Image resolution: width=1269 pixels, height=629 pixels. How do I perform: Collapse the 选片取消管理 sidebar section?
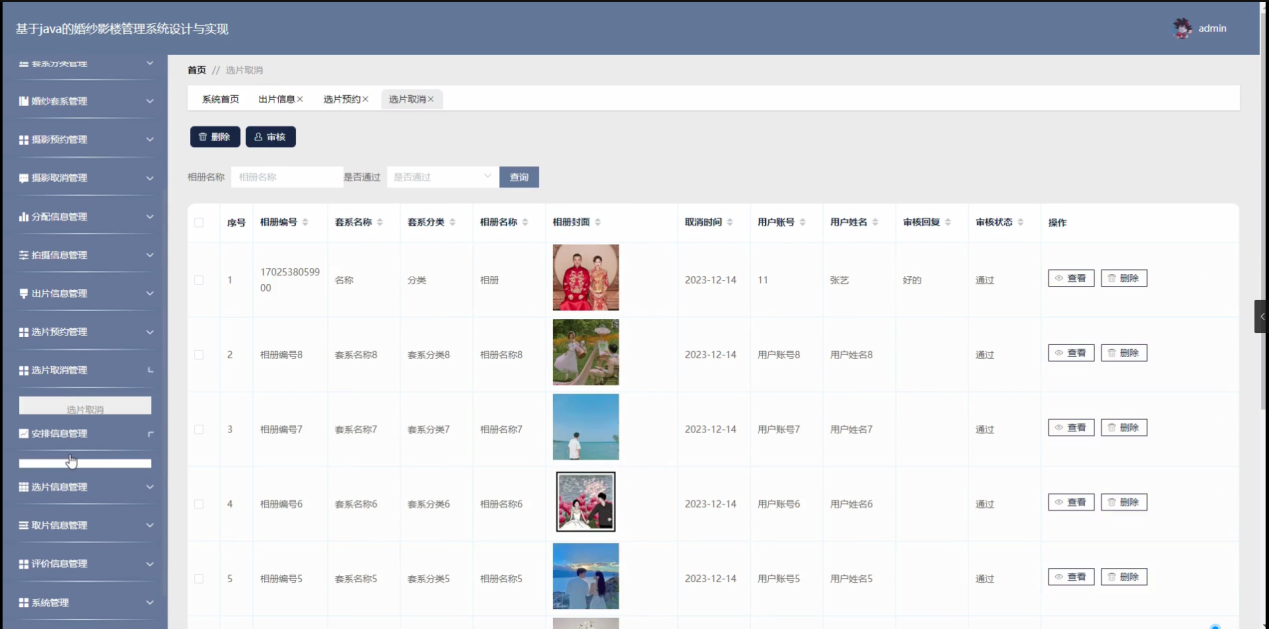152,369
